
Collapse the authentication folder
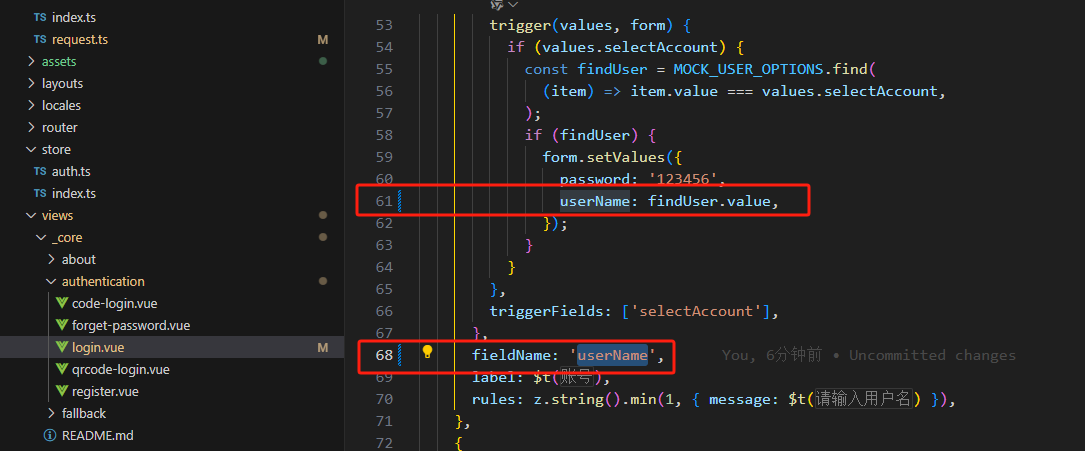[51, 281]
